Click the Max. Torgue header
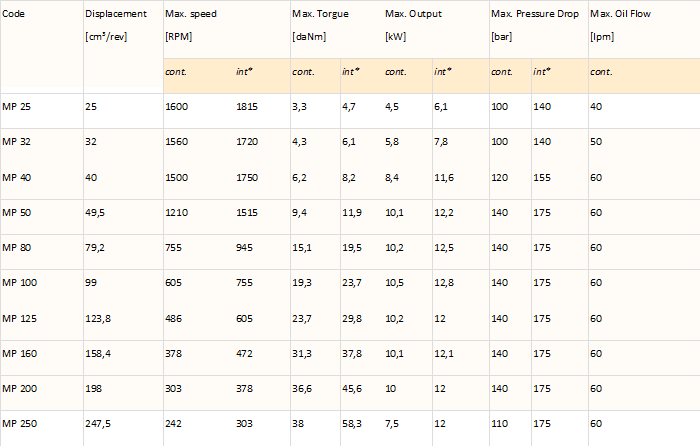This screenshot has height=446, width=700. pos(321,14)
